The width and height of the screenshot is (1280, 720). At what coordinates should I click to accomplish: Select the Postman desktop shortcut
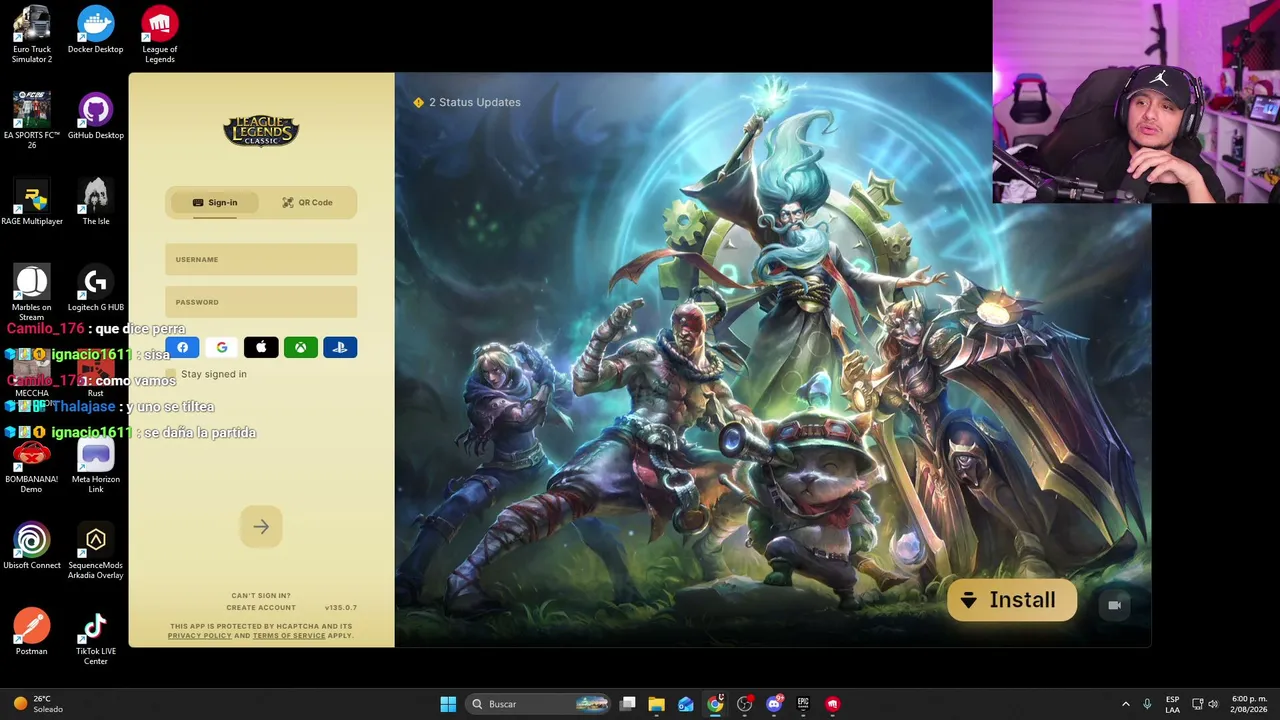point(32,633)
